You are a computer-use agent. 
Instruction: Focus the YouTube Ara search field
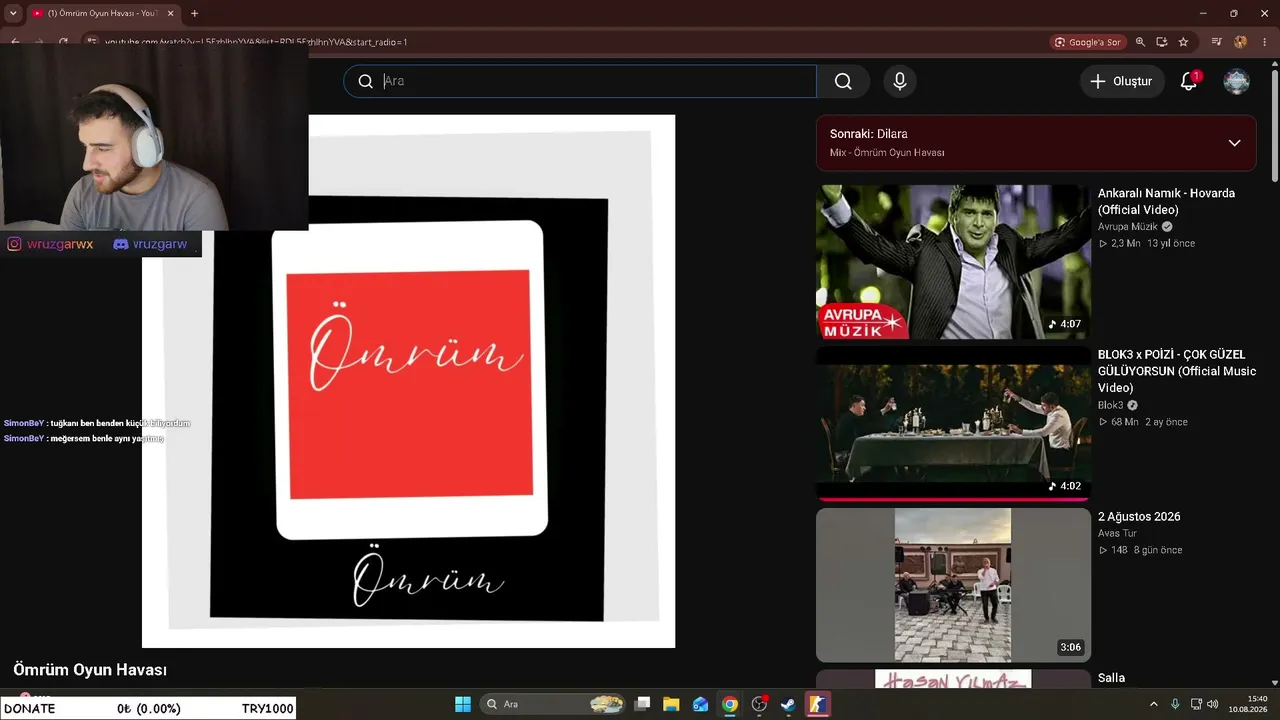(x=580, y=81)
